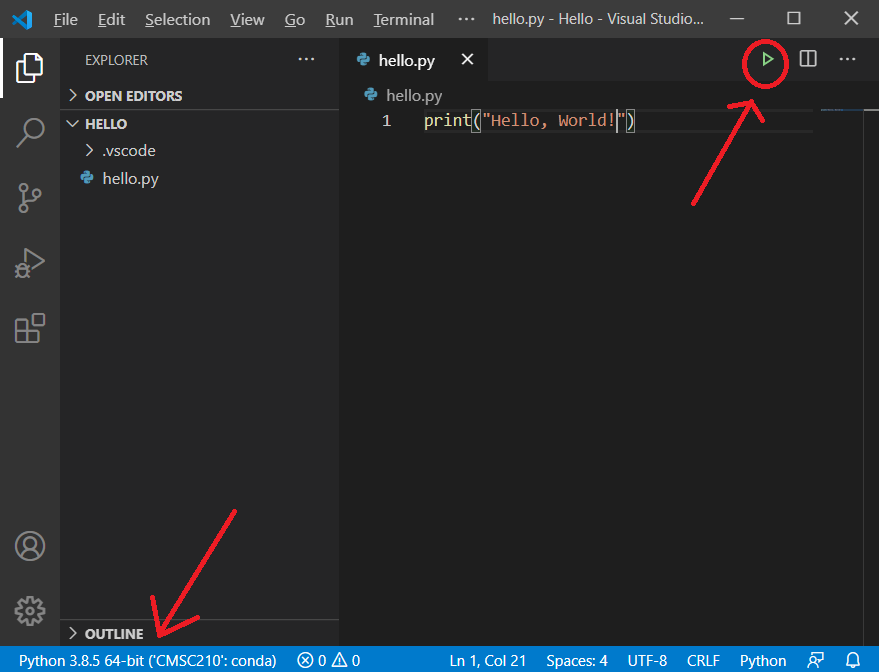This screenshot has width=879, height=672.
Task: Open the View menu
Action: (x=247, y=19)
